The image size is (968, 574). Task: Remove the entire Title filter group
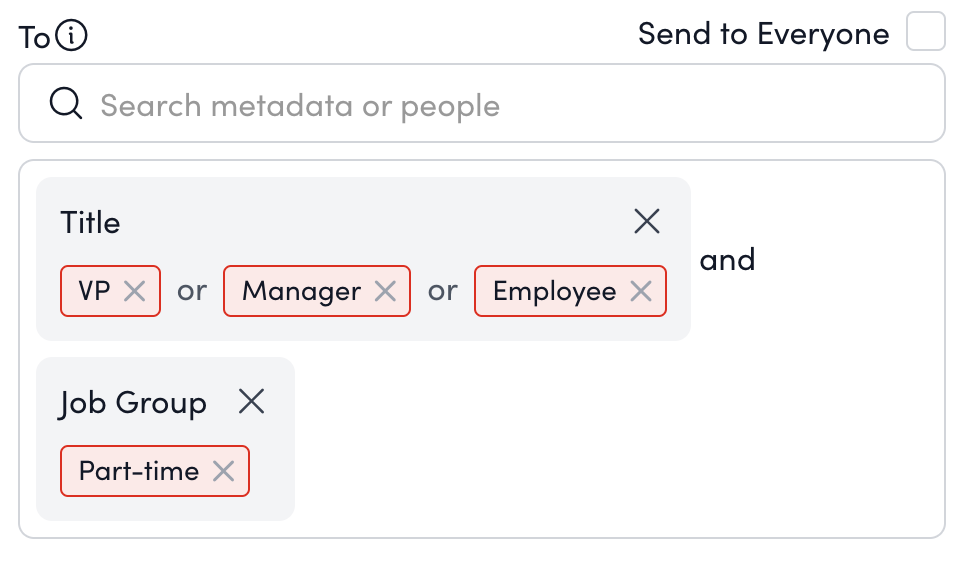click(647, 221)
